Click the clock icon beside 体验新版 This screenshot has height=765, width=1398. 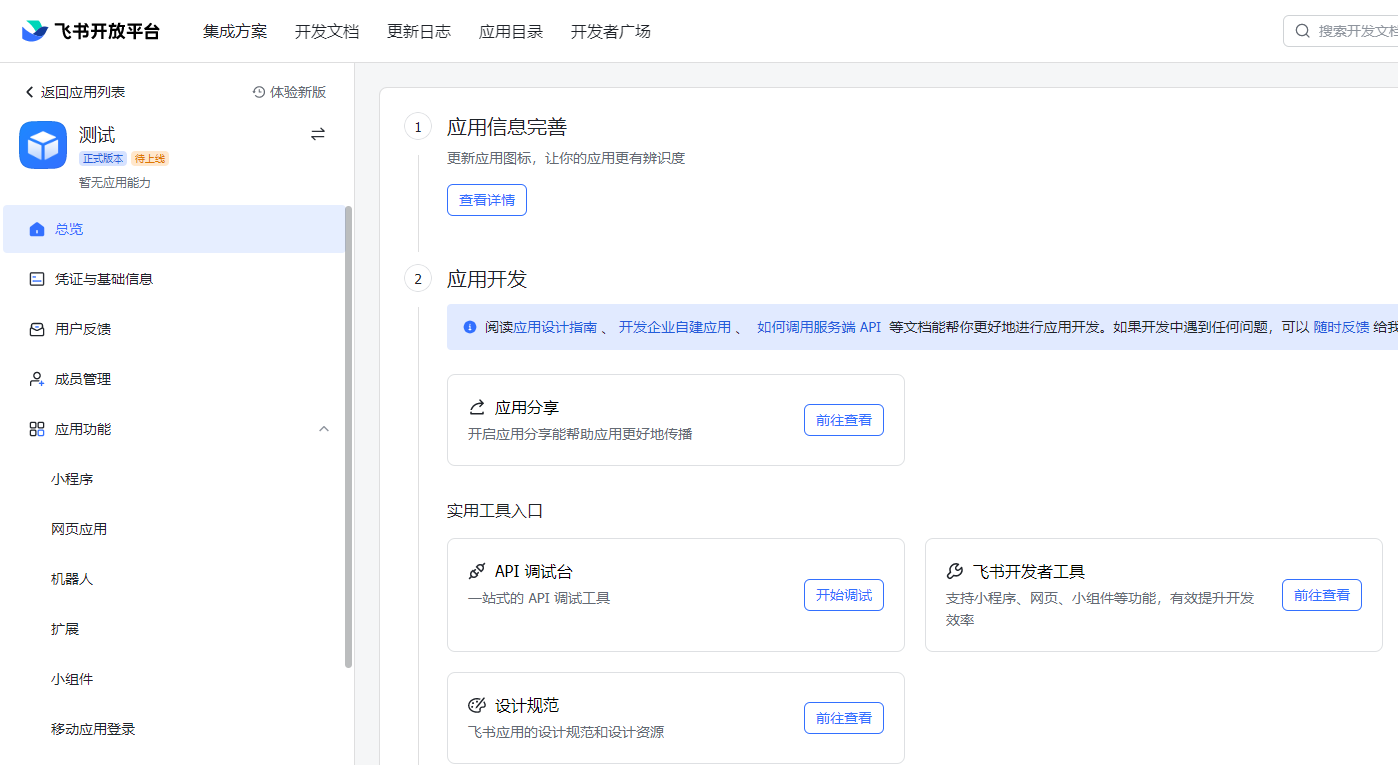[259, 92]
